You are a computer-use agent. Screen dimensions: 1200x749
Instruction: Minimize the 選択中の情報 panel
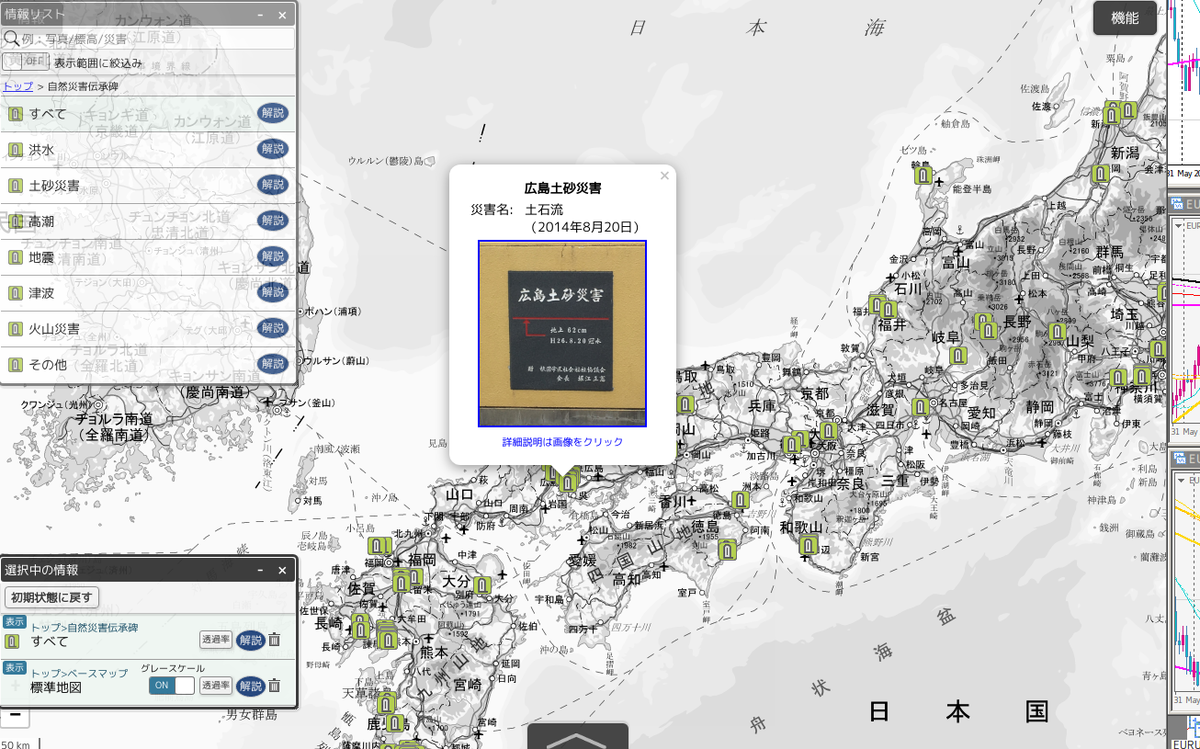pyautogui.click(x=260, y=570)
